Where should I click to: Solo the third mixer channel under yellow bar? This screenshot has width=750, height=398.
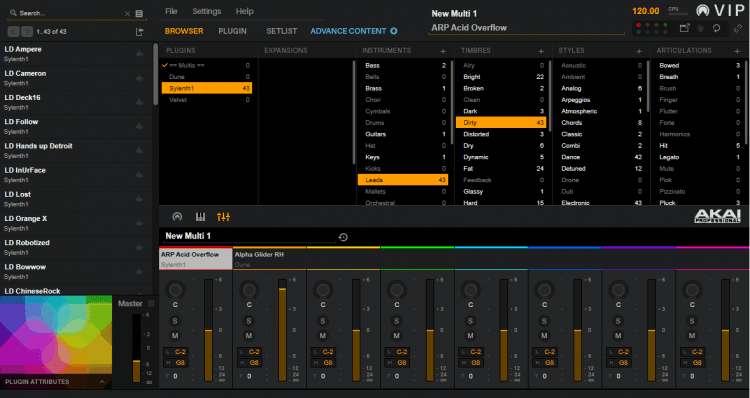click(x=323, y=321)
